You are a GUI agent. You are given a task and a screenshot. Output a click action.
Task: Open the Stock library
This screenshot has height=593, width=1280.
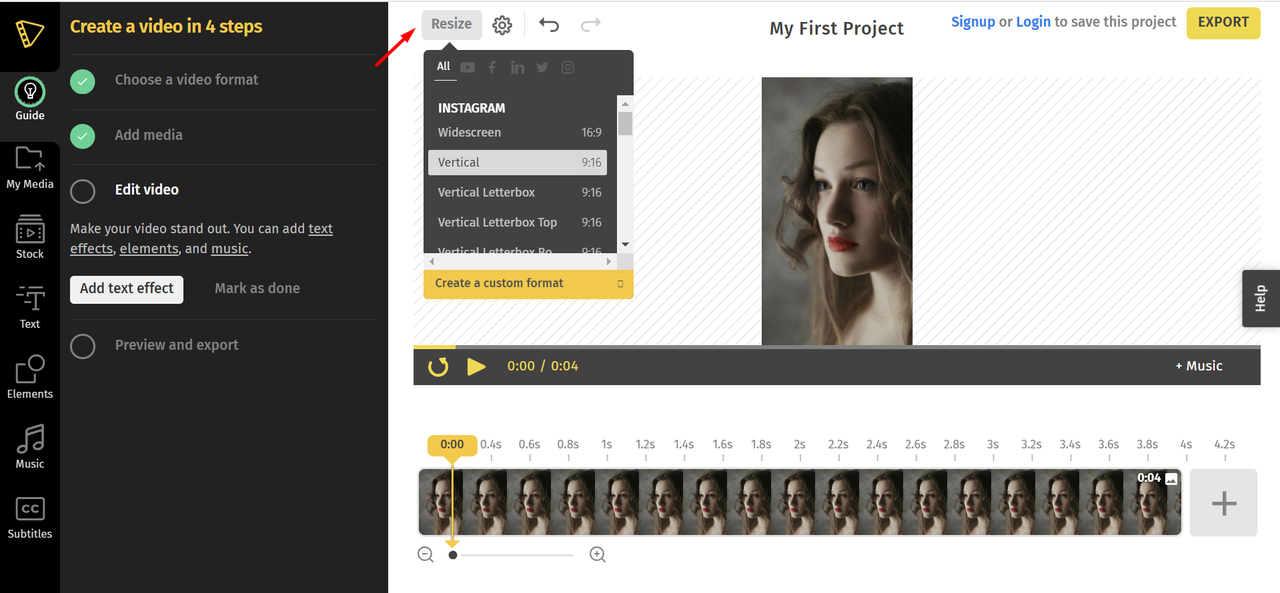pyautogui.click(x=30, y=237)
